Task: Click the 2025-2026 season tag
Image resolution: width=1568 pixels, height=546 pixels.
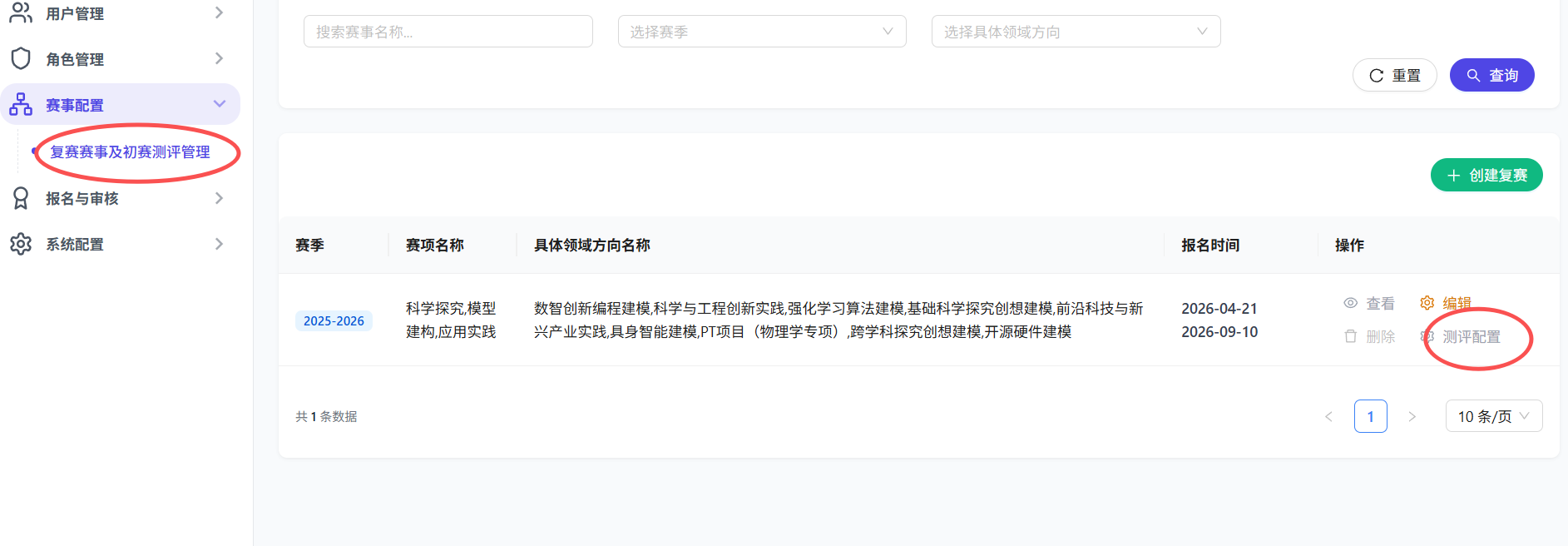Action: point(334,320)
